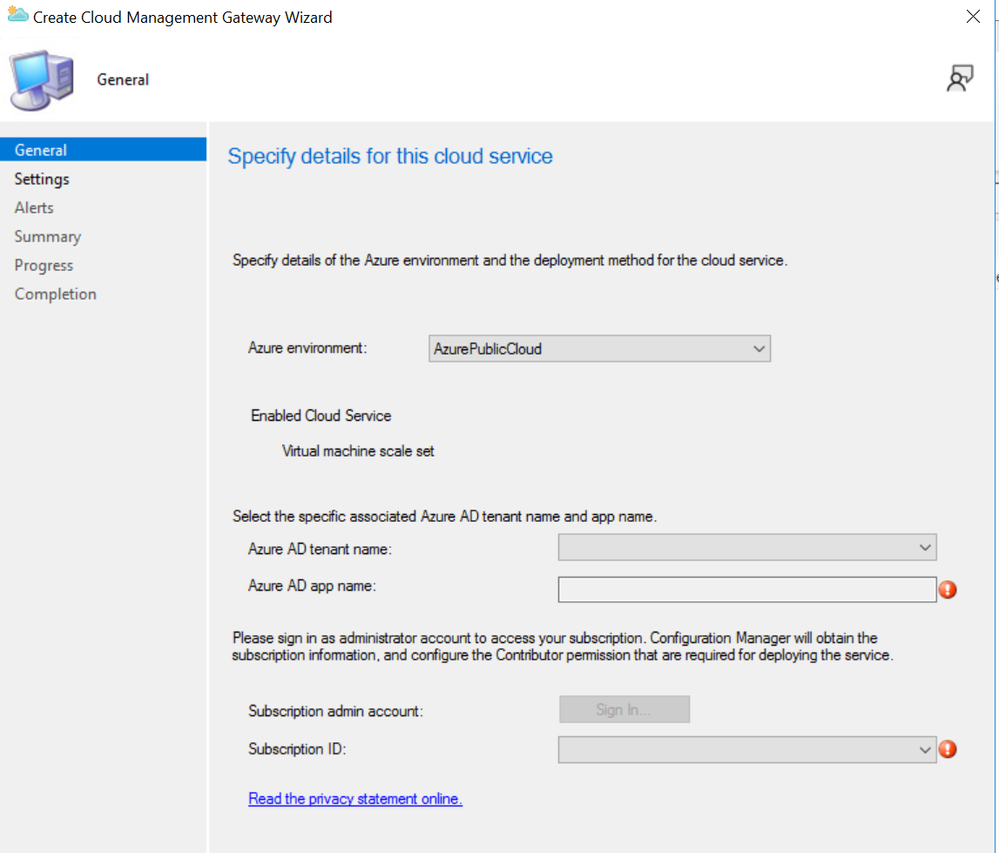The image size is (999, 853).
Task: Click the computer wizard icon beside General
Action: (x=41, y=80)
